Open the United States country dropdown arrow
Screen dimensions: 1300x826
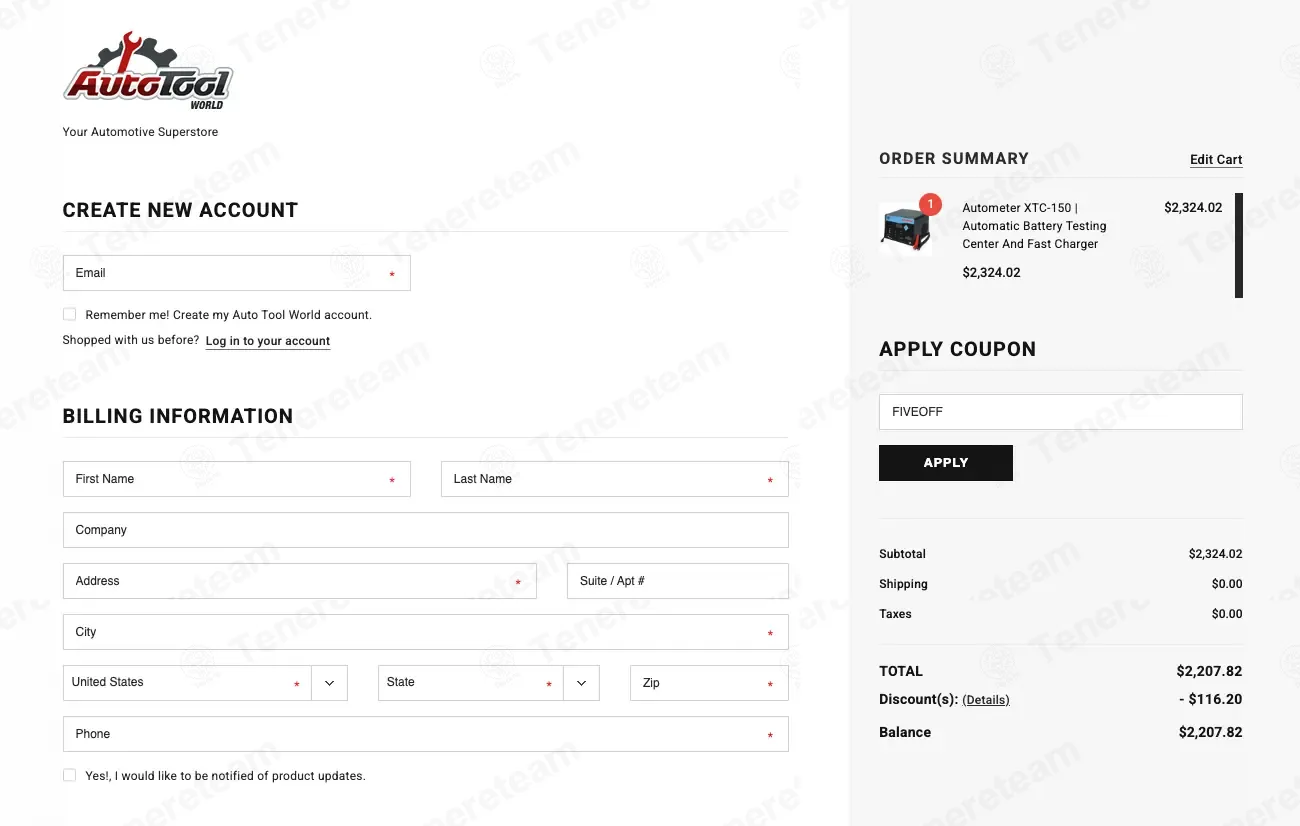(329, 683)
